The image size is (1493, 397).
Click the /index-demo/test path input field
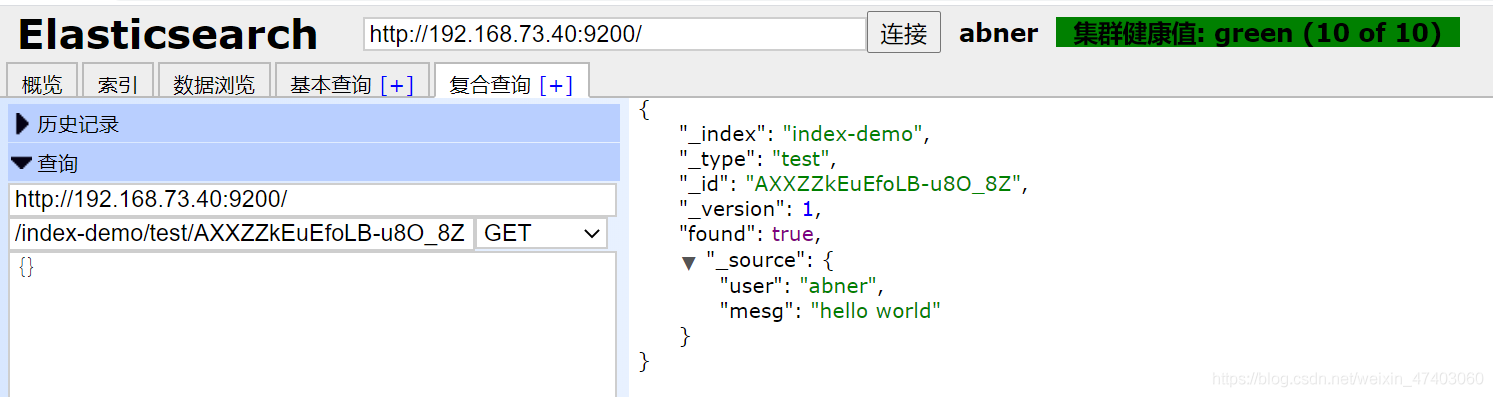[241, 233]
